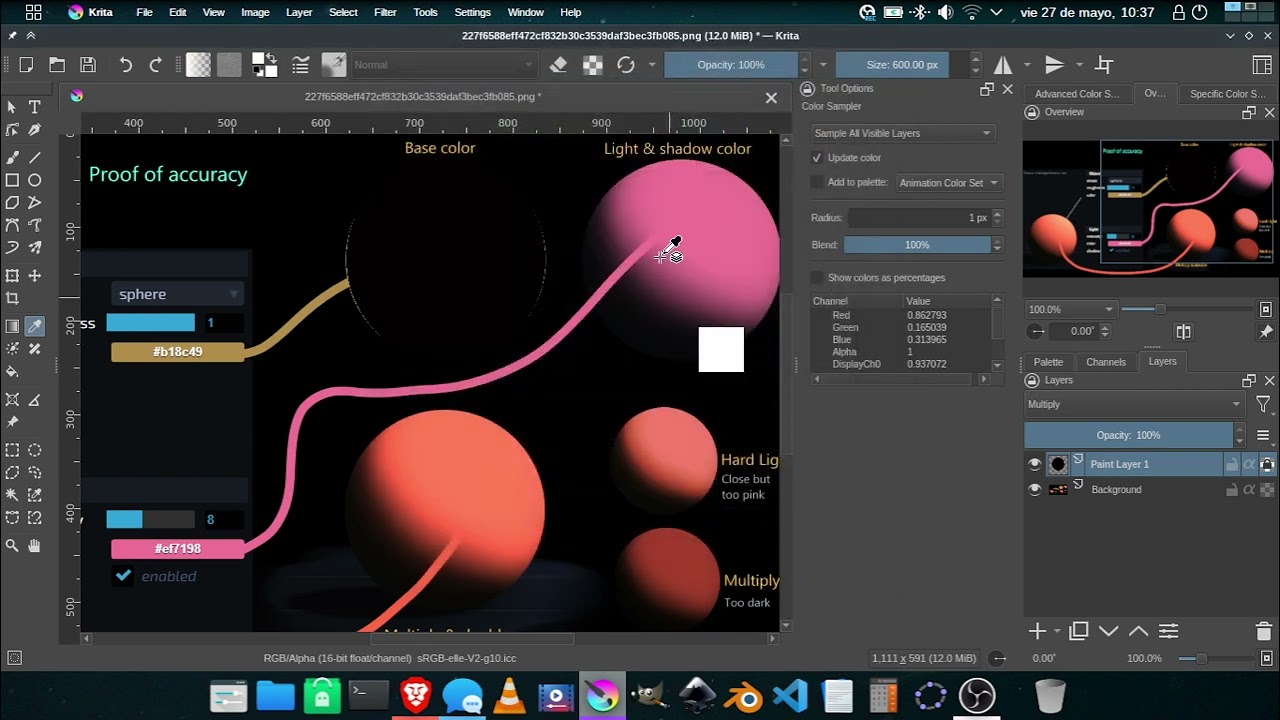The width and height of the screenshot is (1280, 720).
Task: Select the Crop tool
Action: coord(12,298)
